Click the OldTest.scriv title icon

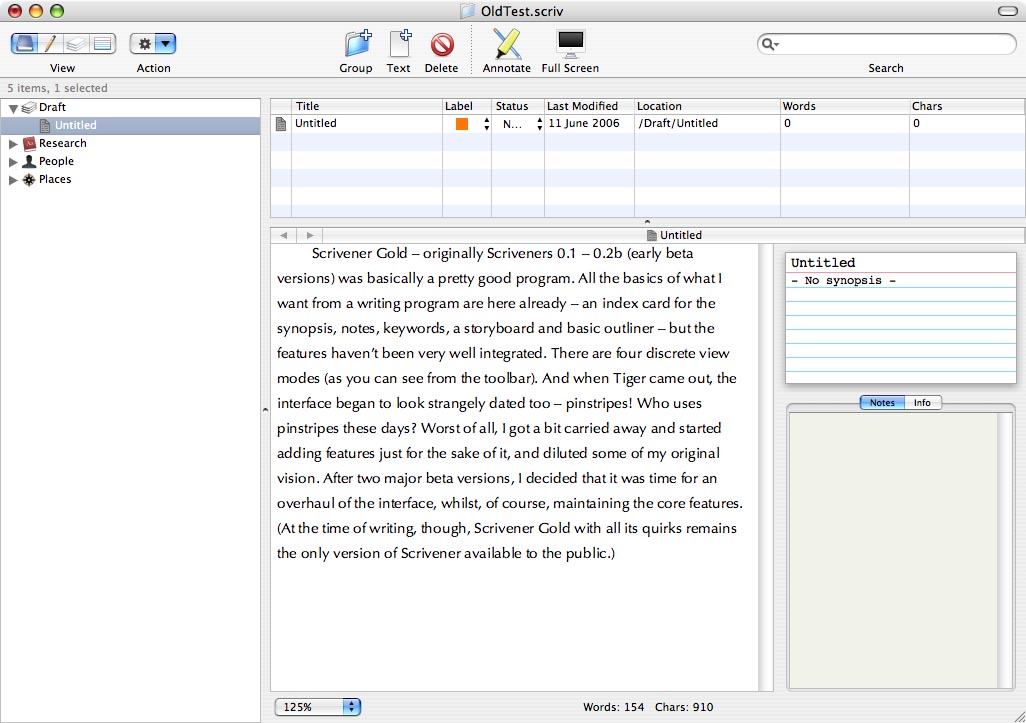click(x=467, y=11)
